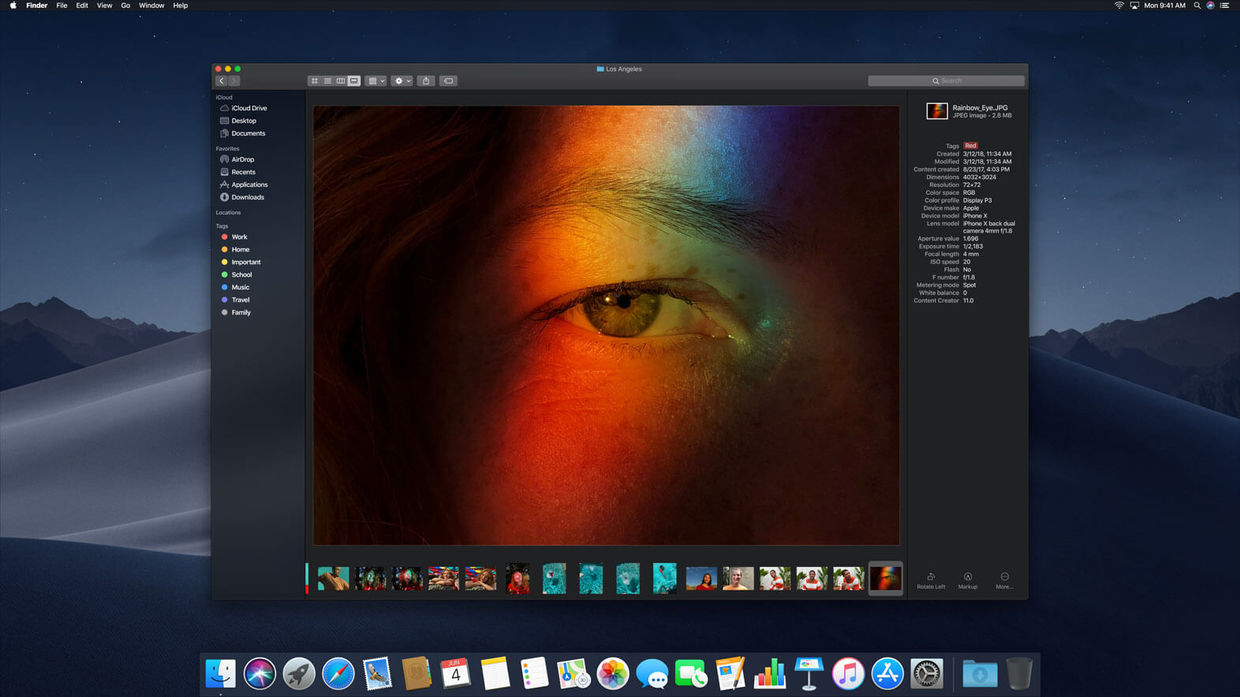Open the group/sort dropdown in the toolbar
Viewport: 1240px width, 697px height.
coord(375,81)
